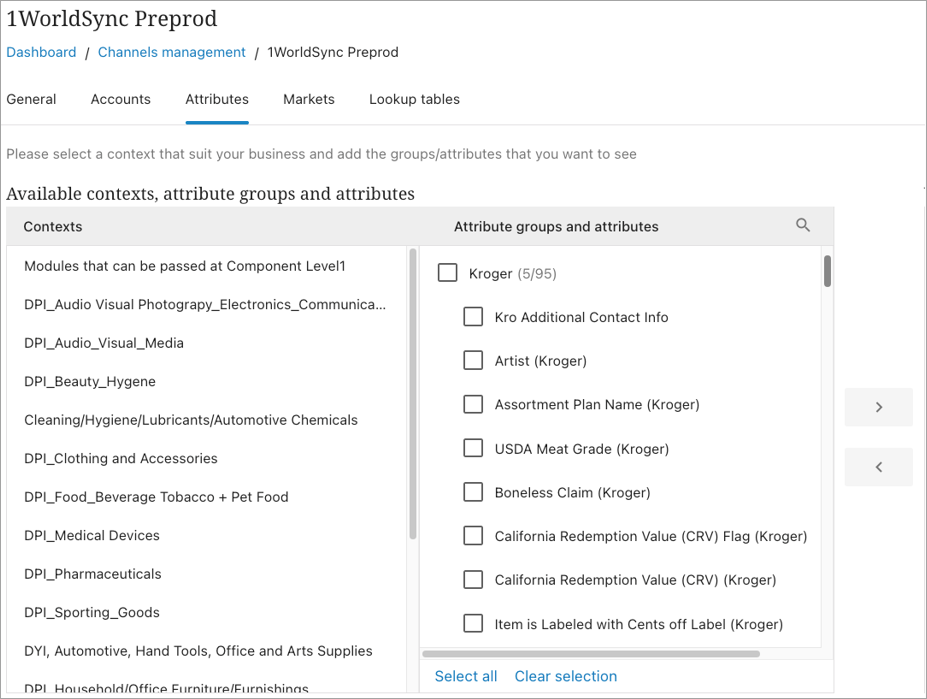
Task: Click the attributes list vertical scrollbar
Action: 827,272
